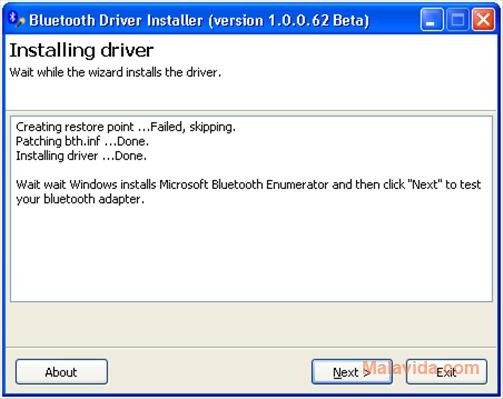Select the 'Installing driver ...Done.' log line
Screen dimensions: 503x399
click(81, 156)
